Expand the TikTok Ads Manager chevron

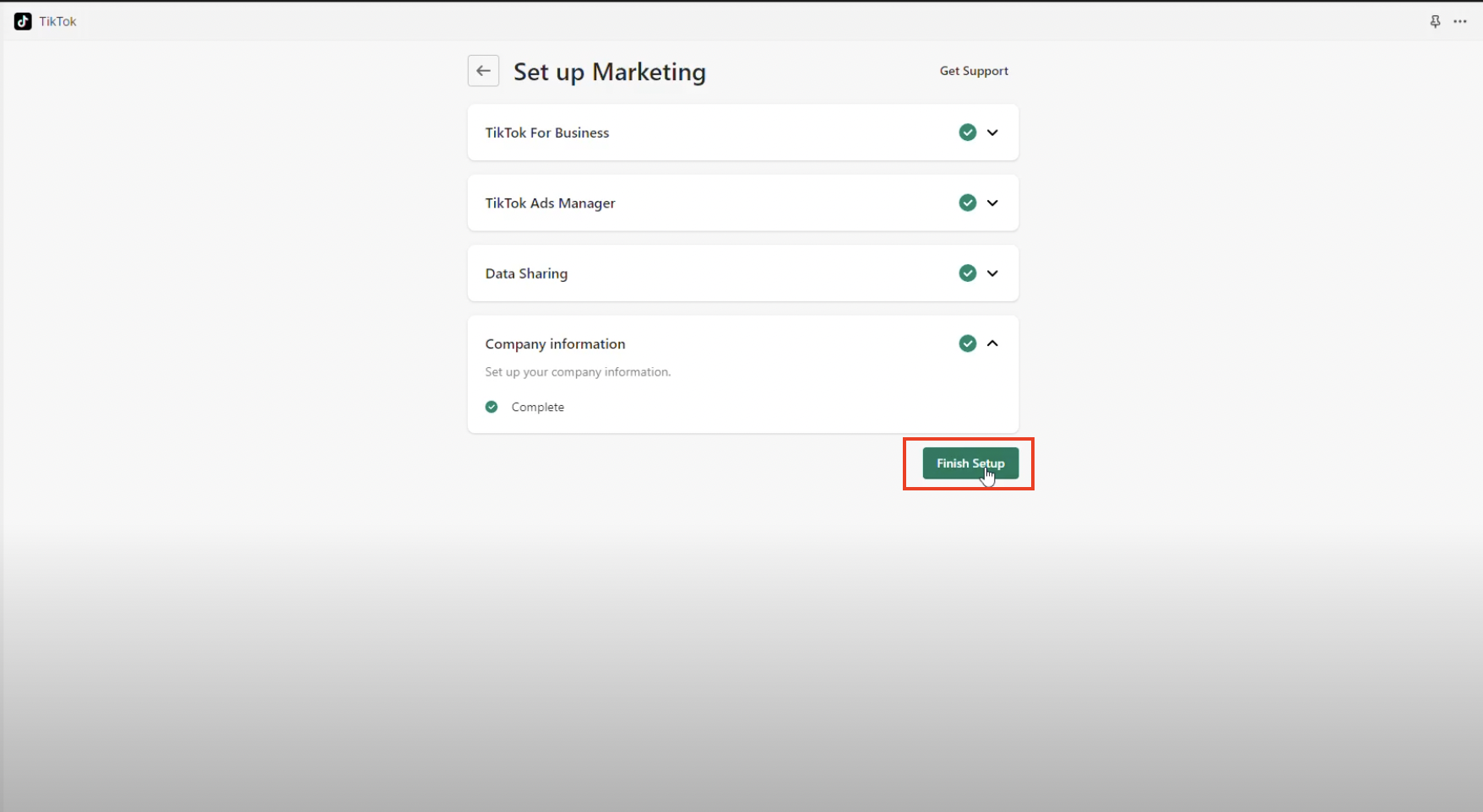click(x=992, y=203)
